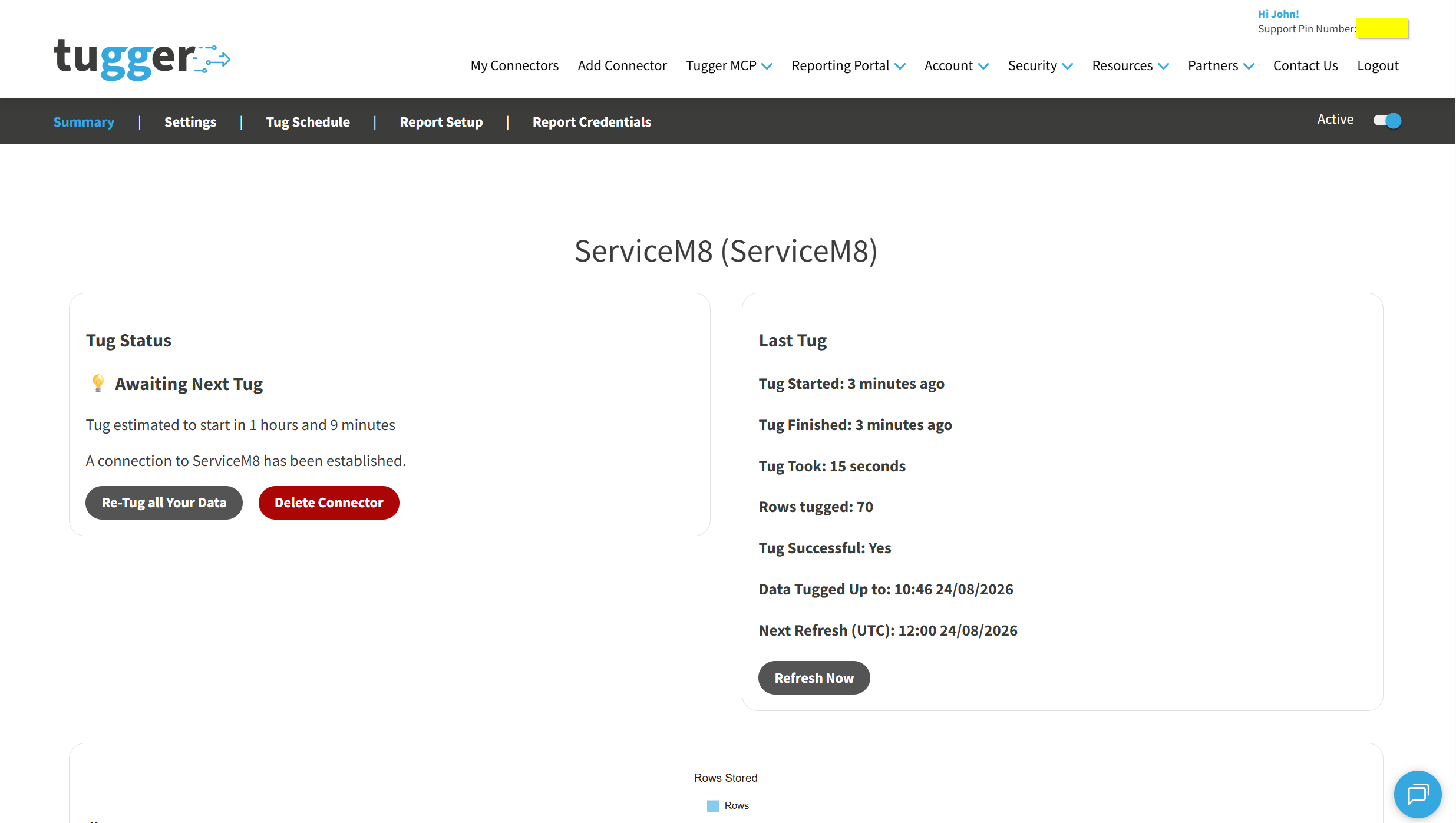Click 'Data Tugged Up to: 10:46 24/08/2026'
This screenshot has width=1456, height=823.
point(886,590)
